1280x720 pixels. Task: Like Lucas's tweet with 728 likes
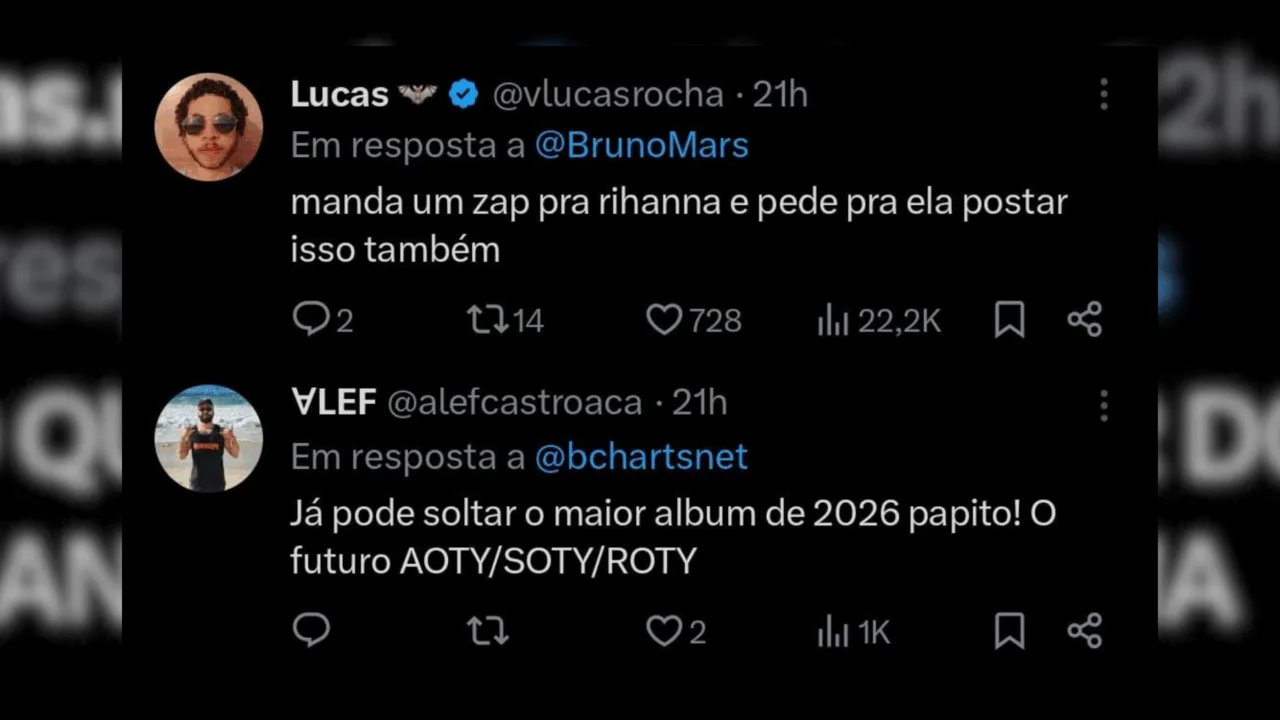pos(663,320)
